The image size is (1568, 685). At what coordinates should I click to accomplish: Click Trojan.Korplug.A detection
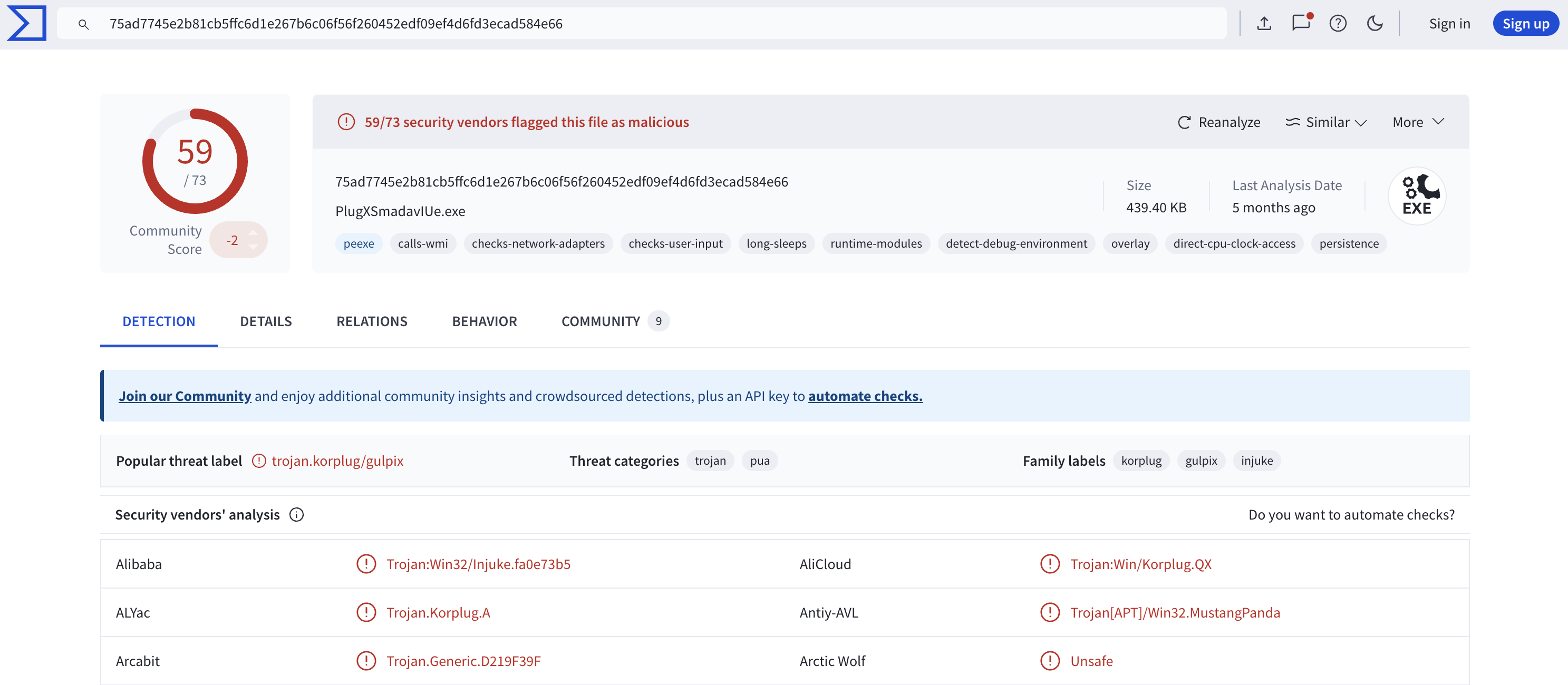pos(438,612)
